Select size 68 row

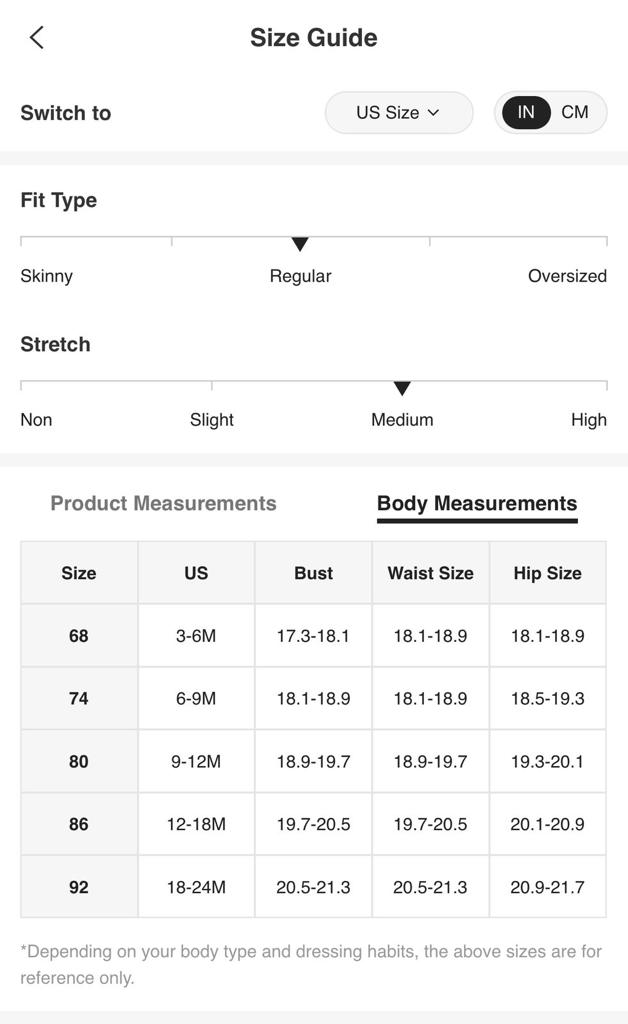pyautogui.click(x=79, y=636)
